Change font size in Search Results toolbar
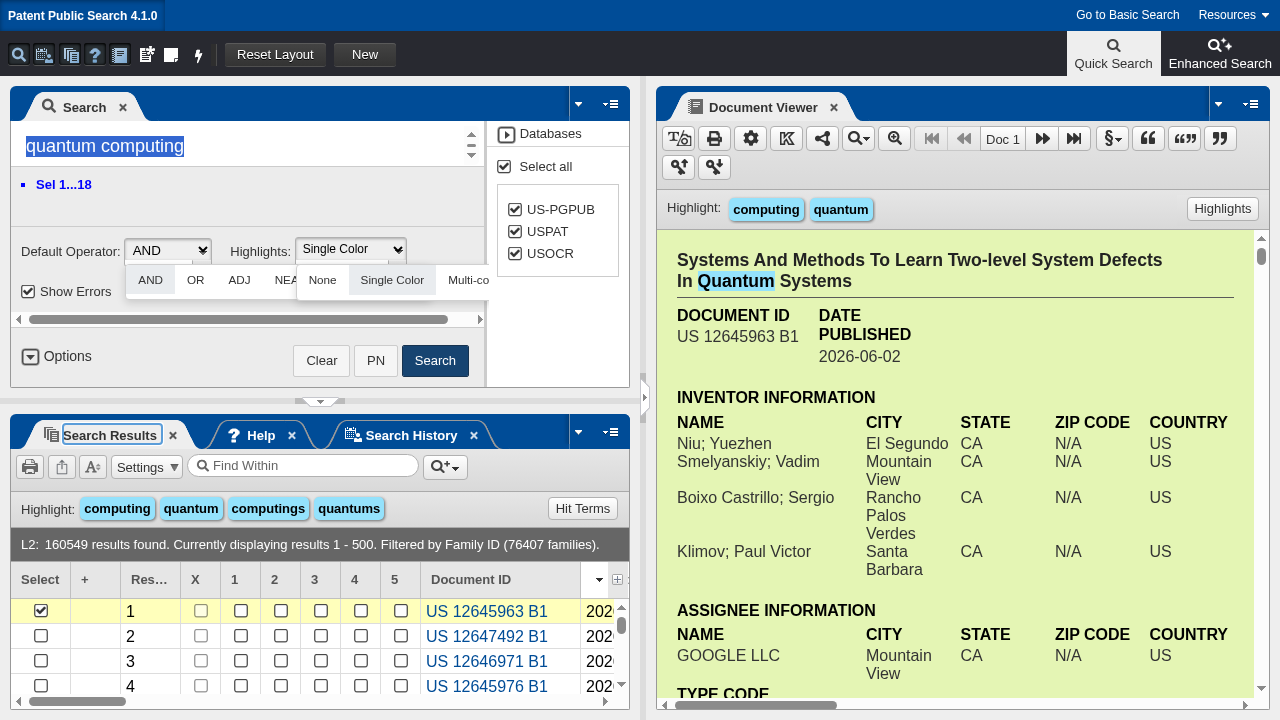This screenshot has width=1280, height=720. (93, 466)
